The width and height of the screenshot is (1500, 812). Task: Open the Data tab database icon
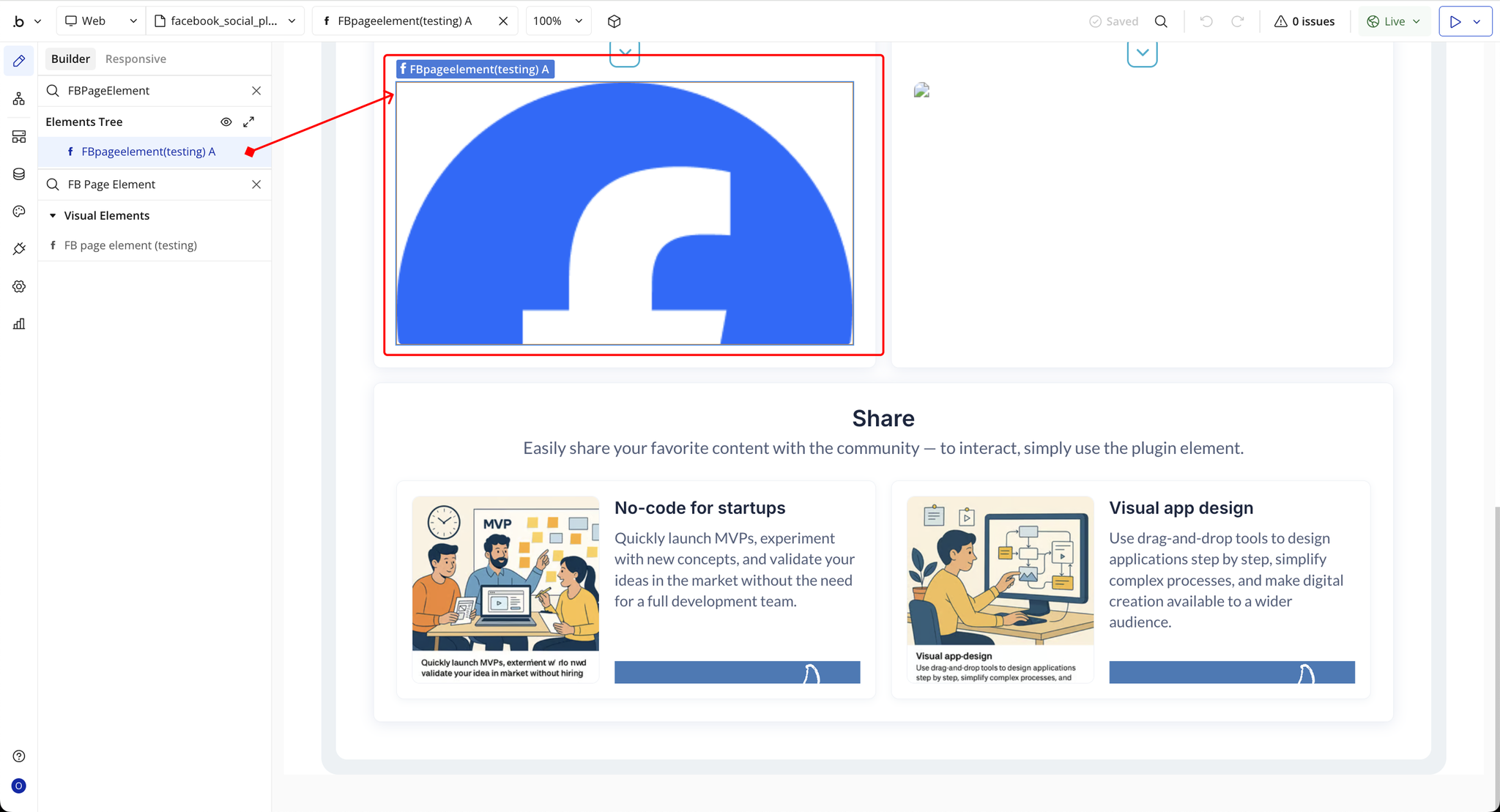coord(19,174)
